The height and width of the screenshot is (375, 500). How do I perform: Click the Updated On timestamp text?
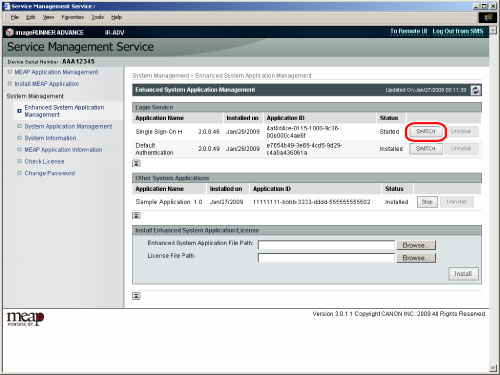coord(426,90)
